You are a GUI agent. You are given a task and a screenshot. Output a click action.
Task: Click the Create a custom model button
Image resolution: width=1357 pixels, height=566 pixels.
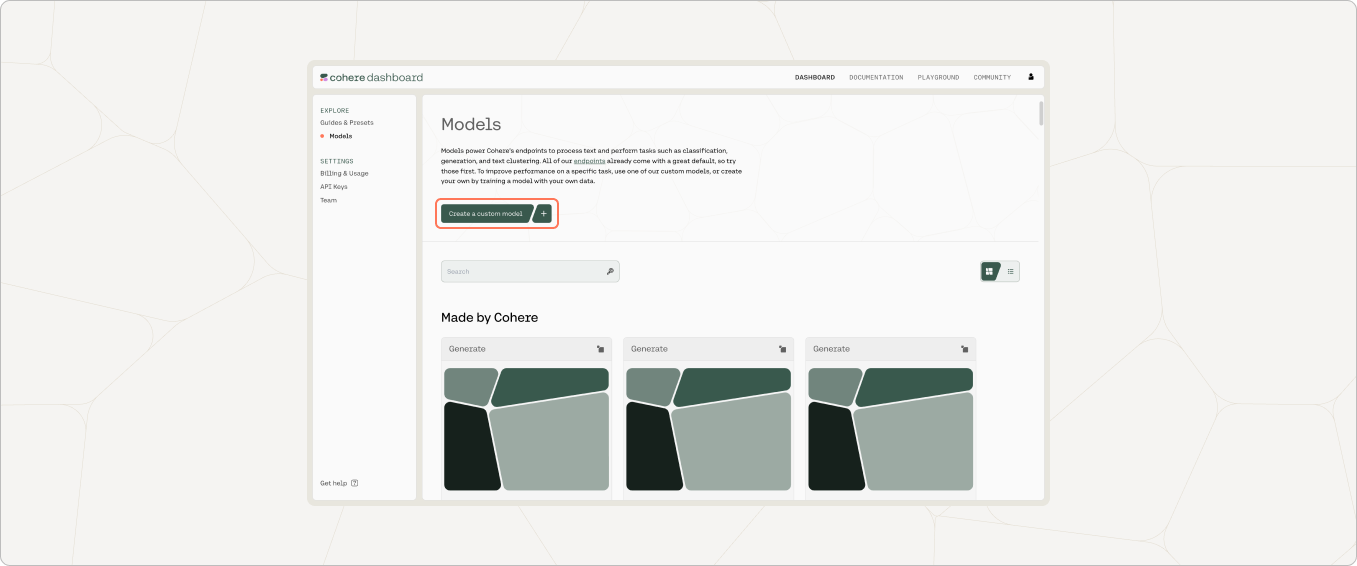pos(486,213)
